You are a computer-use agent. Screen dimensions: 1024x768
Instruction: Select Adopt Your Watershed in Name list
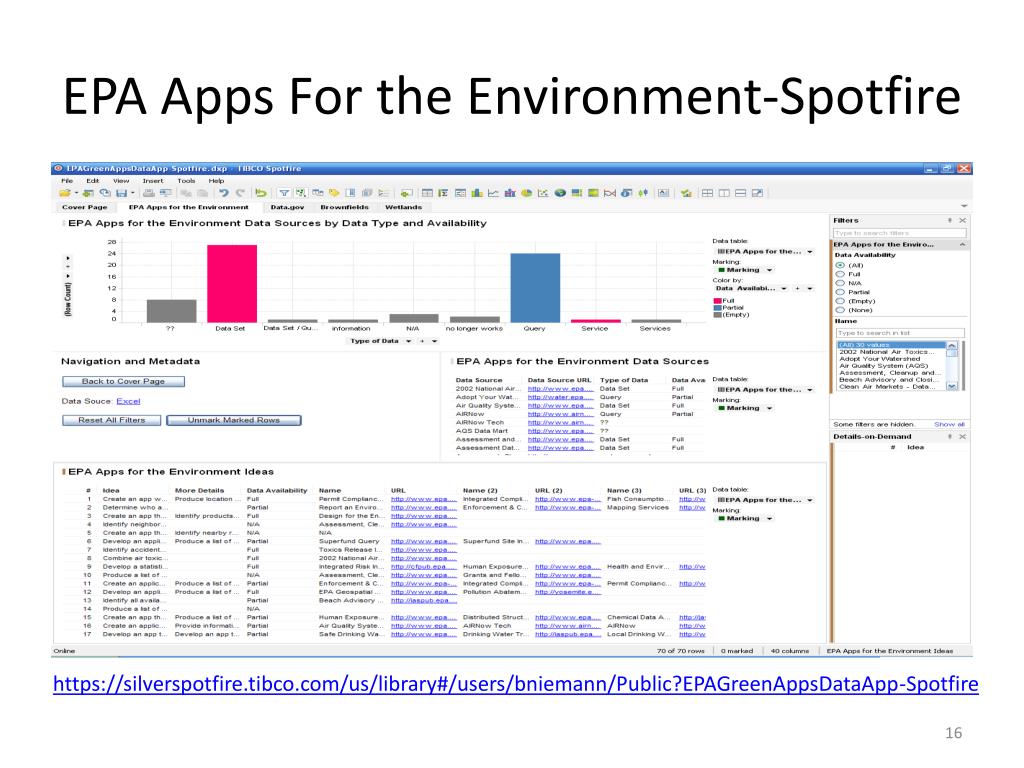[880, 359]
